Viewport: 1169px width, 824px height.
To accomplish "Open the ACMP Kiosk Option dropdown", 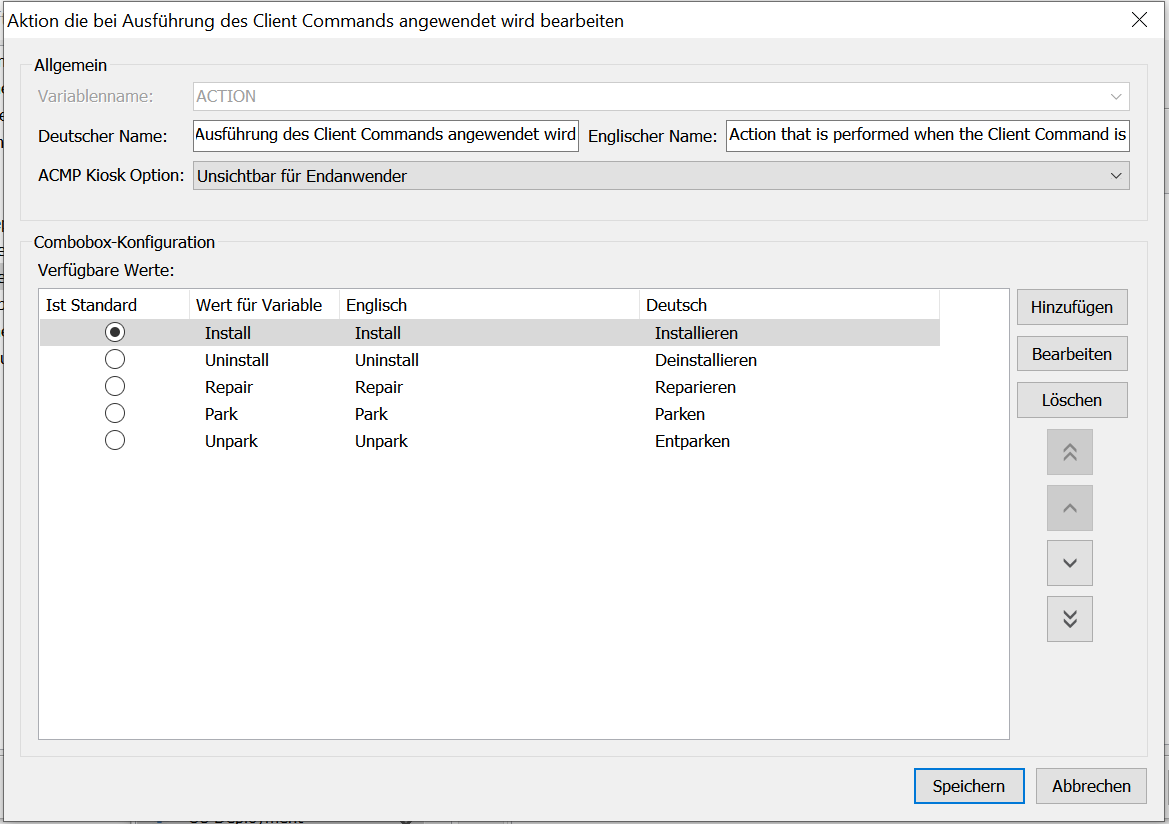I will [660, 176].
